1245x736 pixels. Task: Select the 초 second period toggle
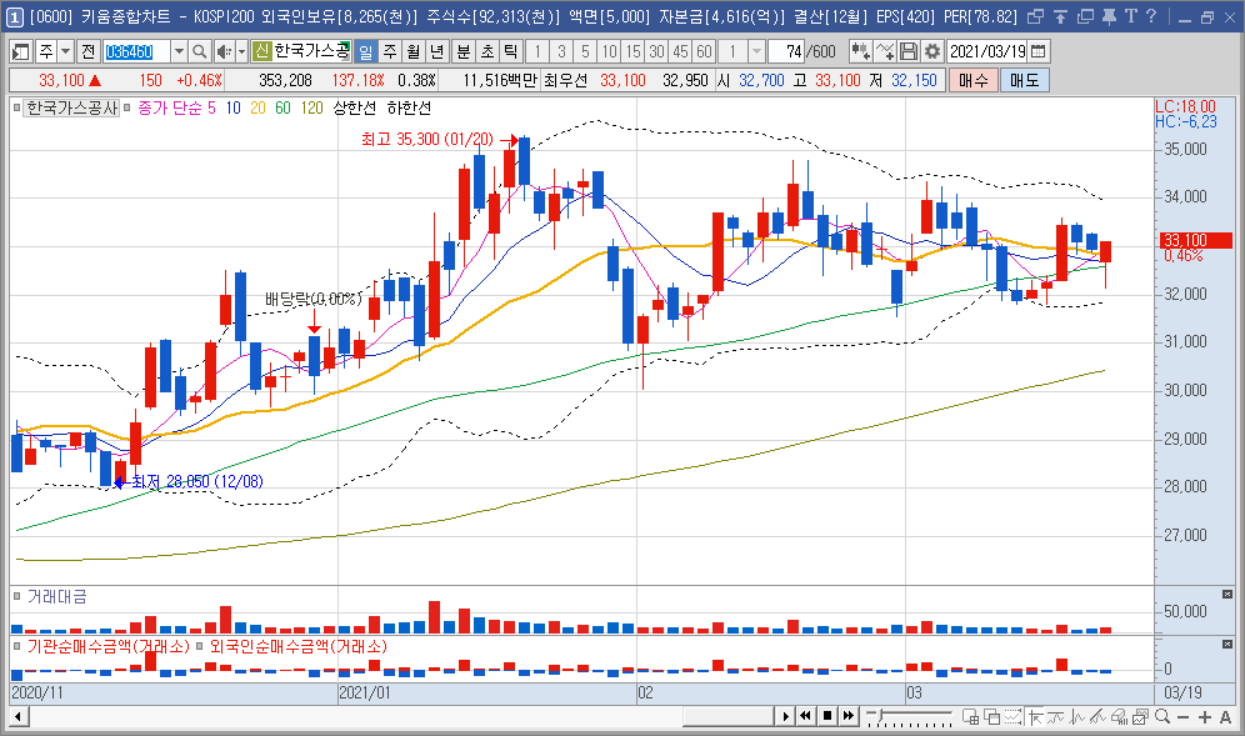coord(487,52)
